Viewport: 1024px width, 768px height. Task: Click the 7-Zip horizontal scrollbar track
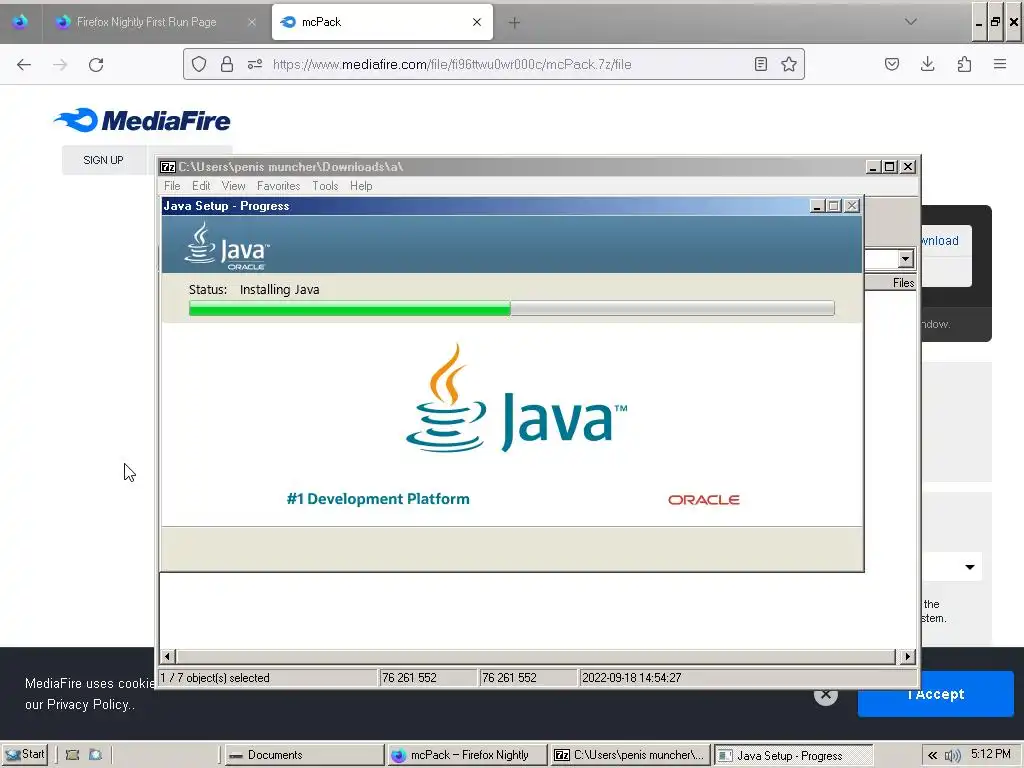pos(537,656)
